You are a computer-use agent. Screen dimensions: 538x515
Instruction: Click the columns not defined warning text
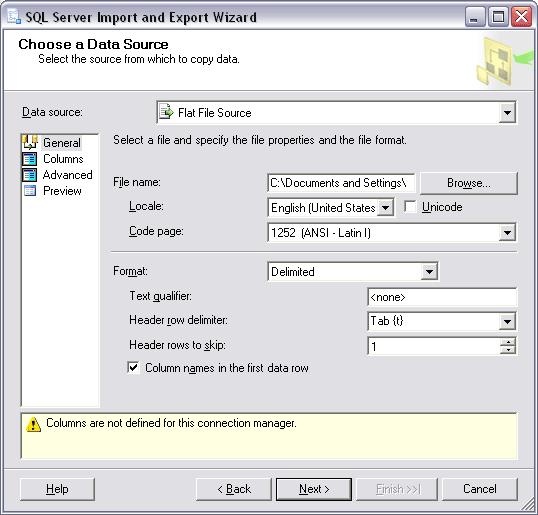pyautogui.click(x=171, y=423)
